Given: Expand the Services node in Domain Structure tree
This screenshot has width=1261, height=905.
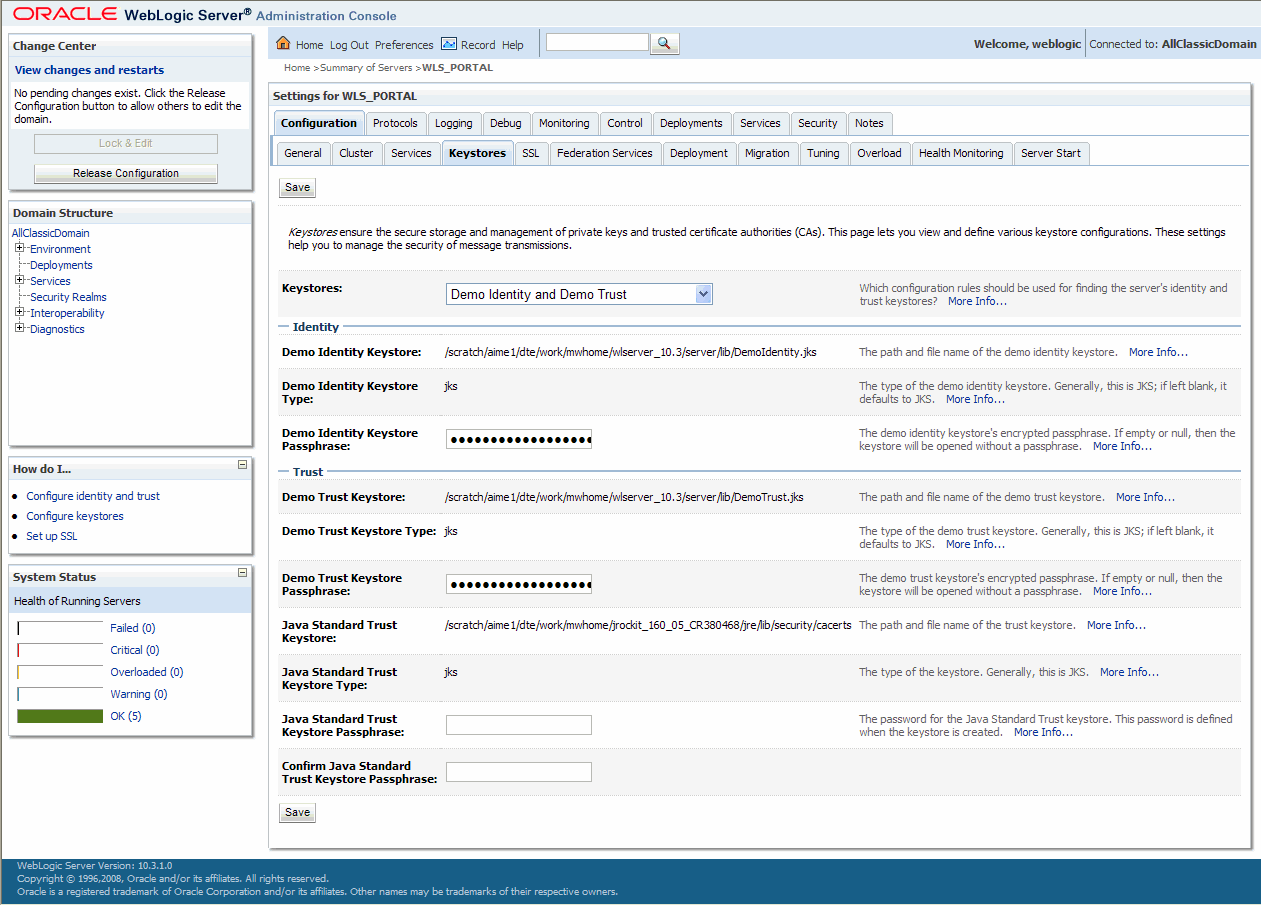Looking at the screenshot, I should pos(20,280).
